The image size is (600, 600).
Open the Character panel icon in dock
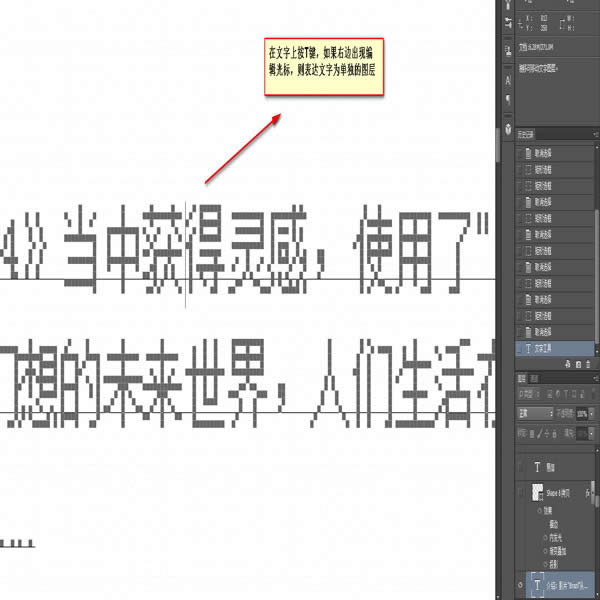508,80
